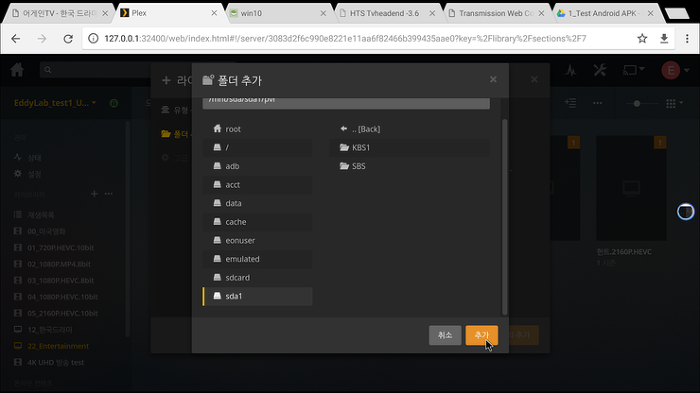Click the orange 추가 button in dialog
Screen dimensions: 700x393
coord(481,335)
